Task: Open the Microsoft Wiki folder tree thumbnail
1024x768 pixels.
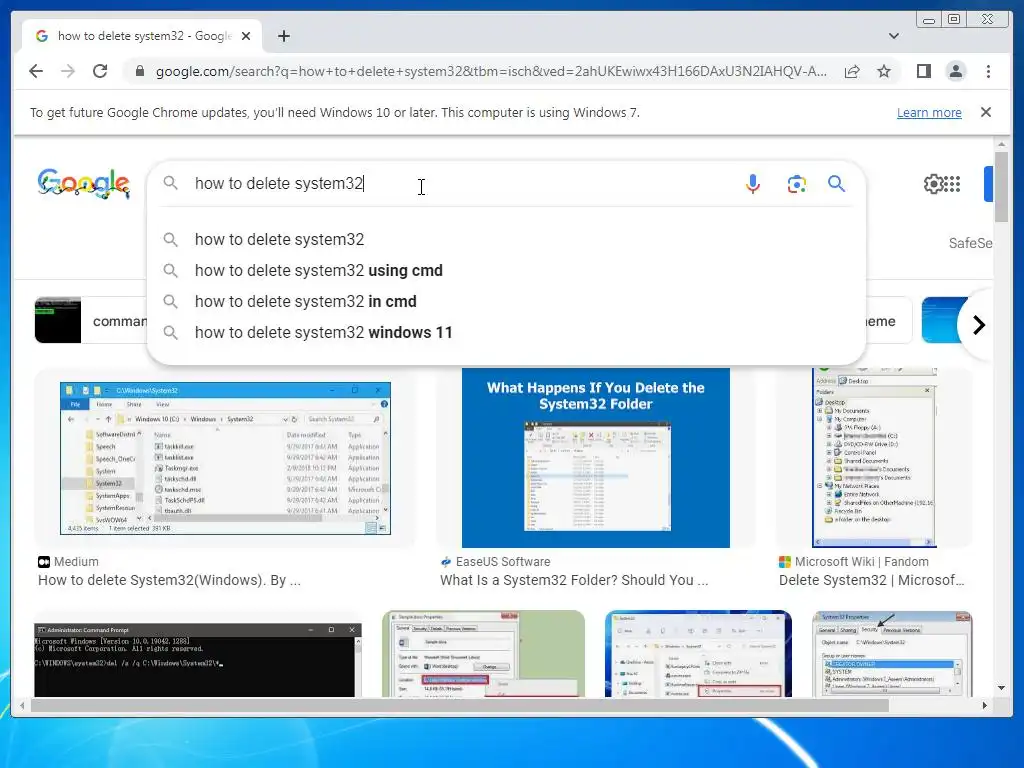Action: (874, 458)
